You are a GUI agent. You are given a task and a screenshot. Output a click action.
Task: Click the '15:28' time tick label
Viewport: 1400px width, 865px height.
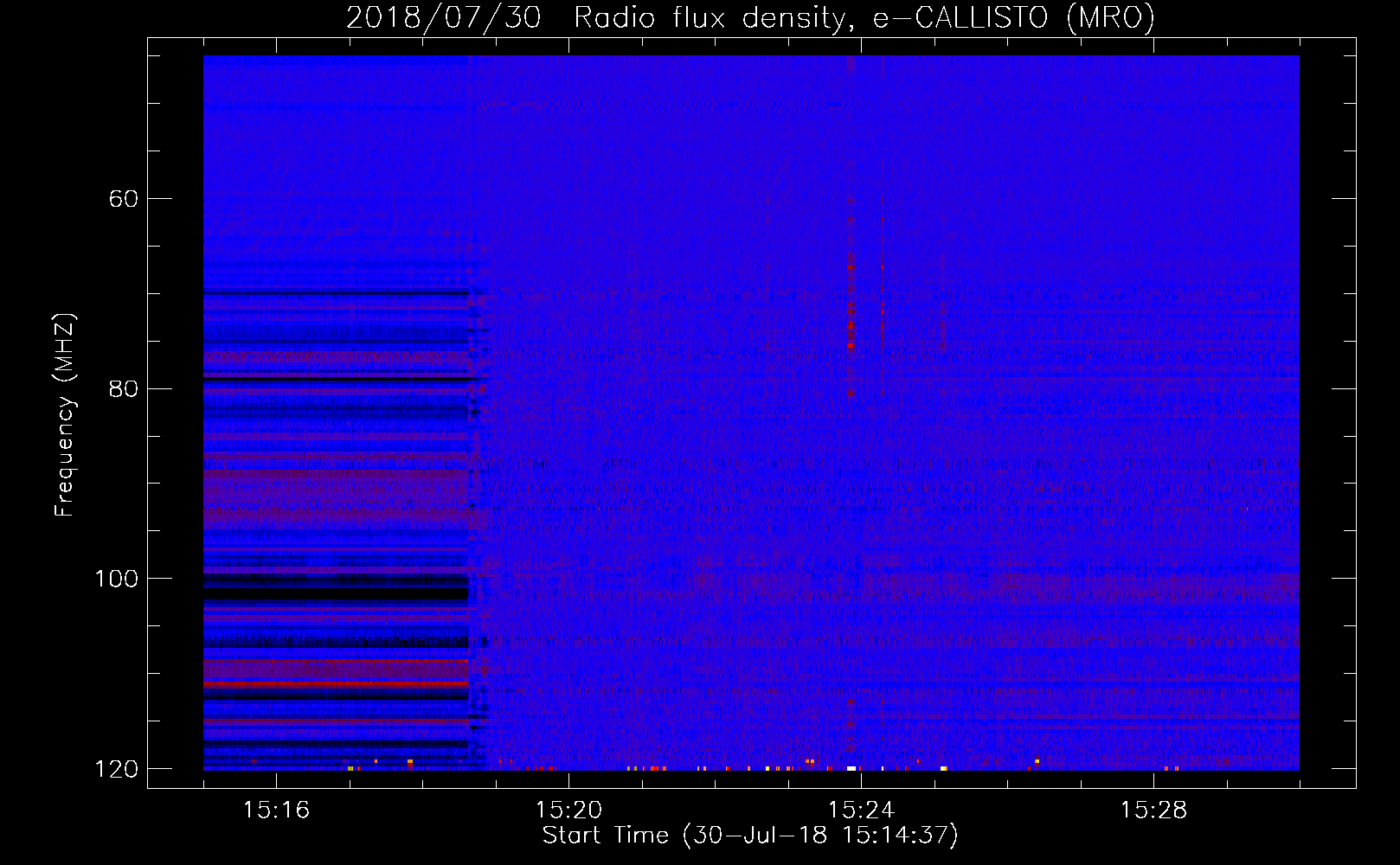1153,810
